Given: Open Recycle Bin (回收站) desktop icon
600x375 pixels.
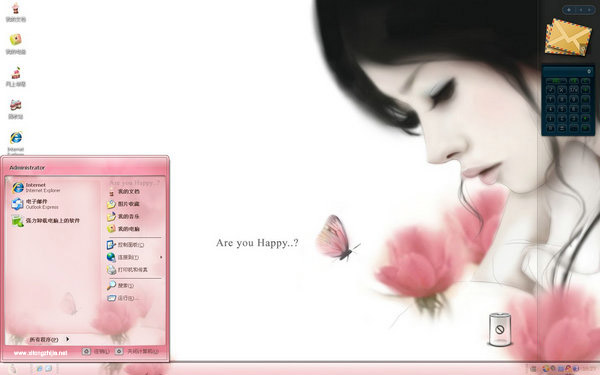Looking at the screenshot, I should [x=16, y=109].
